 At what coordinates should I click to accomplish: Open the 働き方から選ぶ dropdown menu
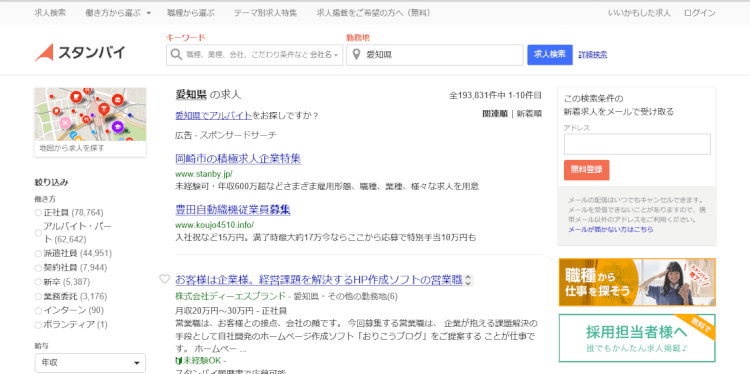[118, 13]
